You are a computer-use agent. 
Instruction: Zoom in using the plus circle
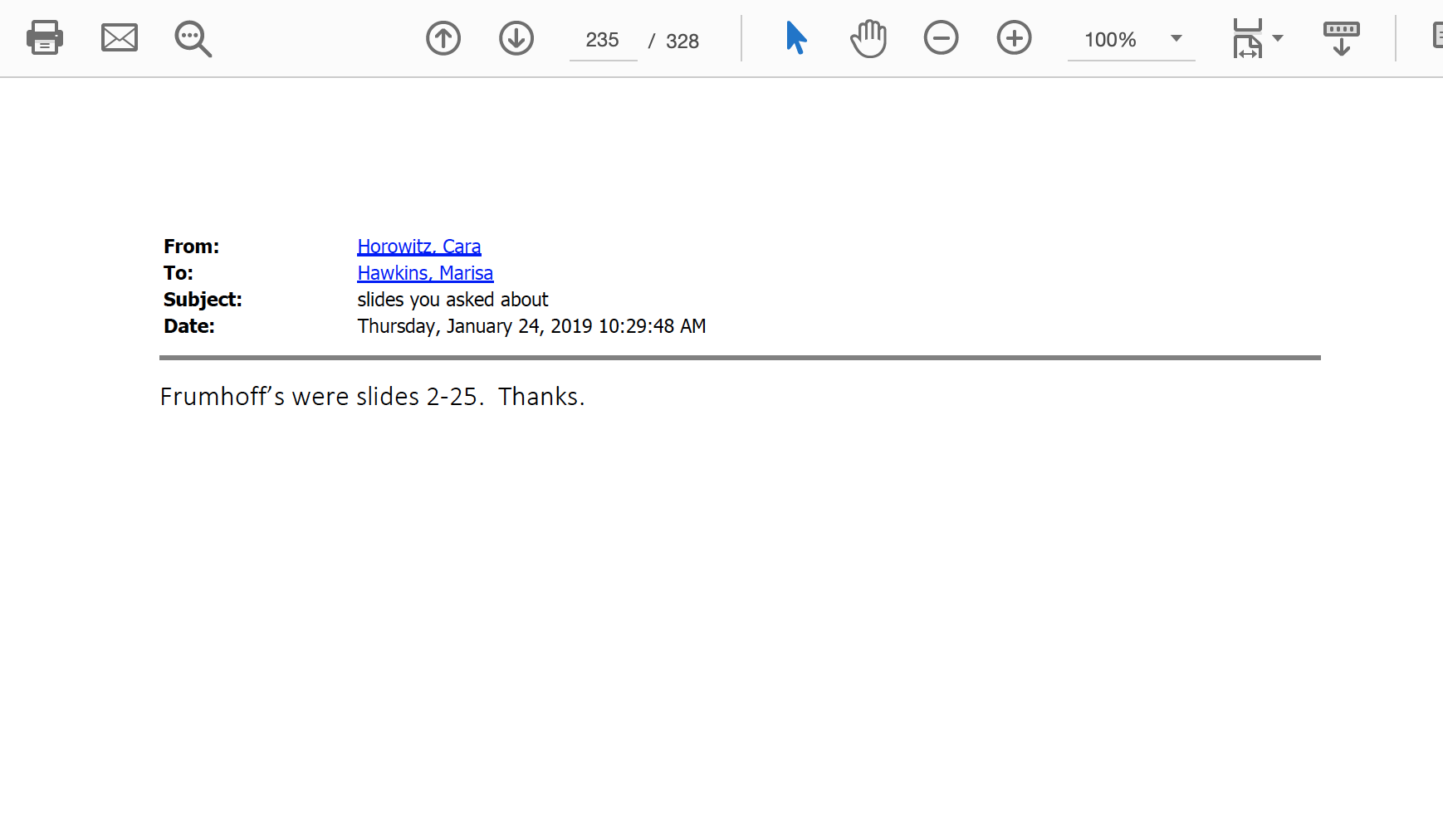[x=1014, y=38]
